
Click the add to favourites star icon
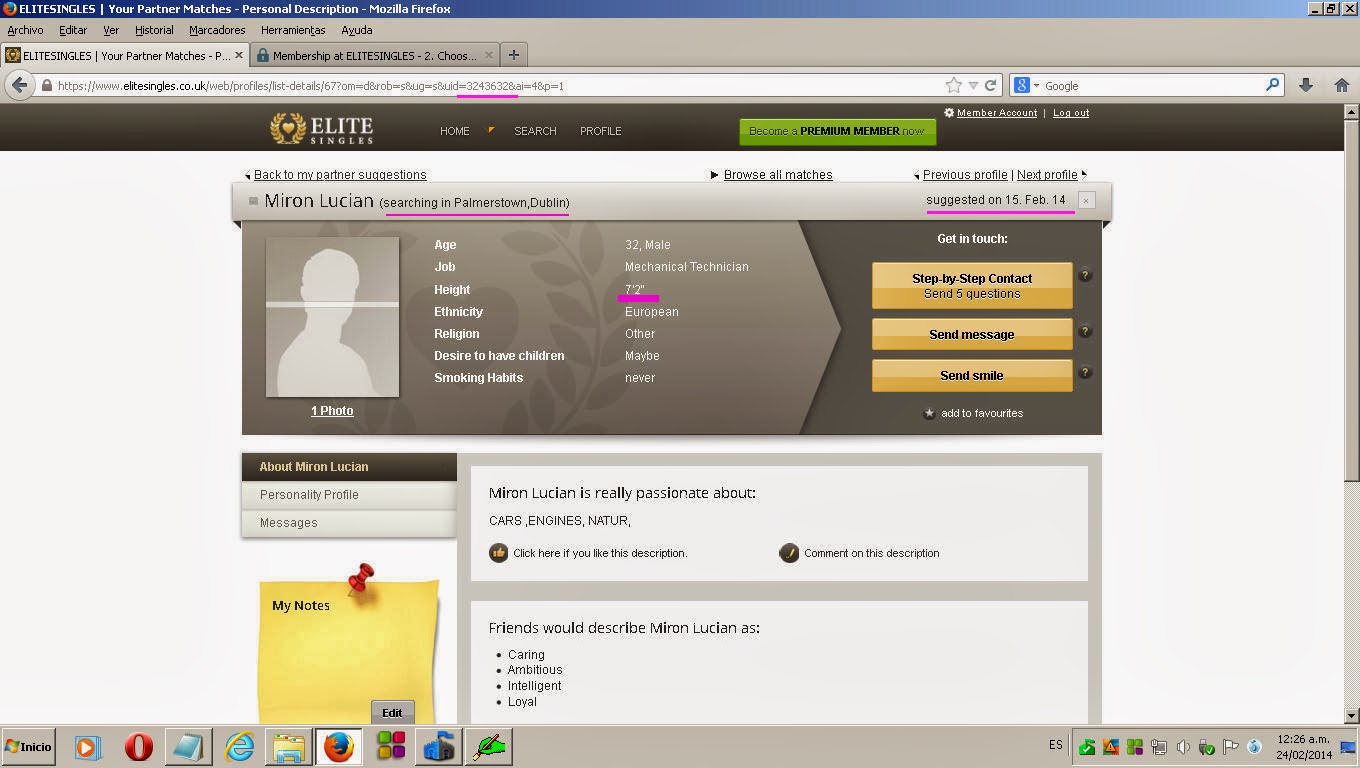point(929,413)
